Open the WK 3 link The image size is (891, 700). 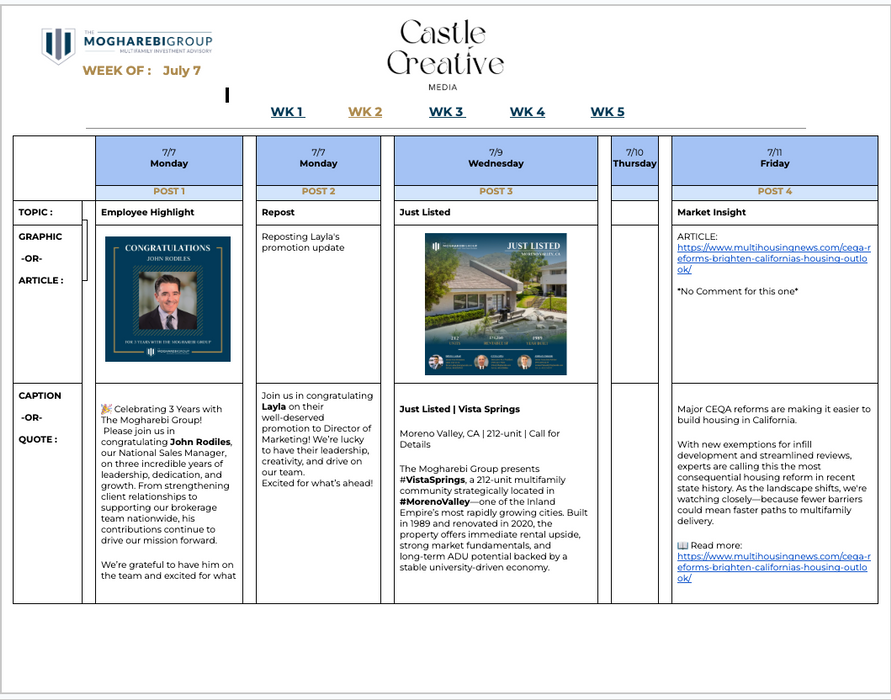pos(447,112)
